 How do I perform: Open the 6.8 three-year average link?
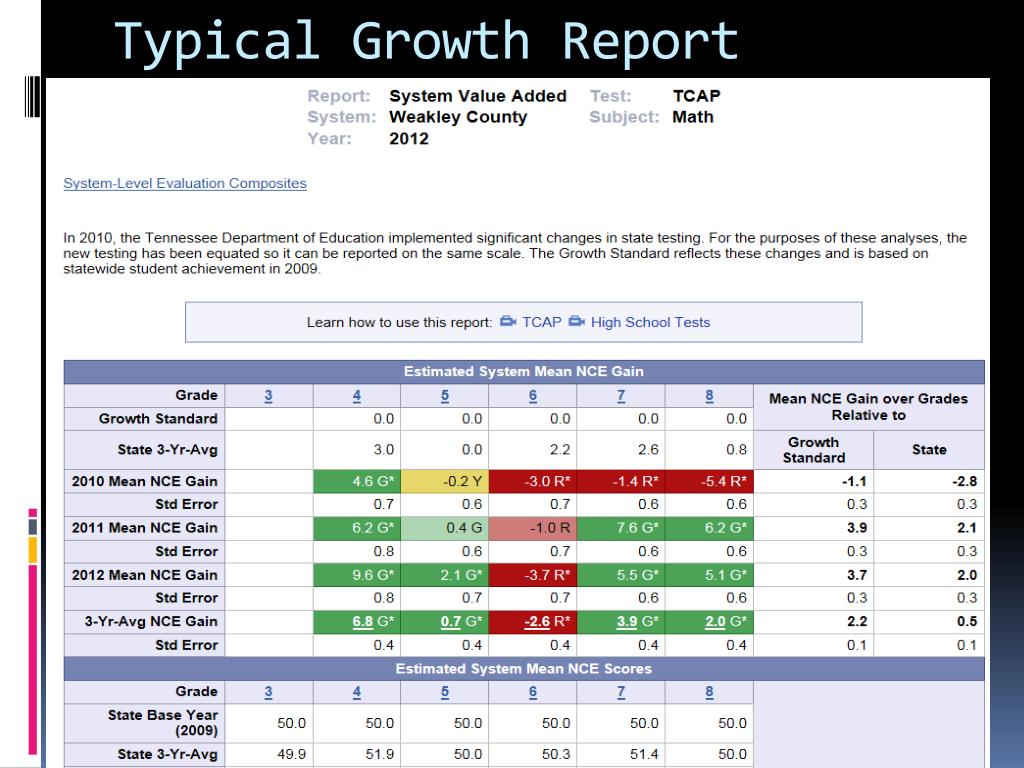click(x=362, y=622)
